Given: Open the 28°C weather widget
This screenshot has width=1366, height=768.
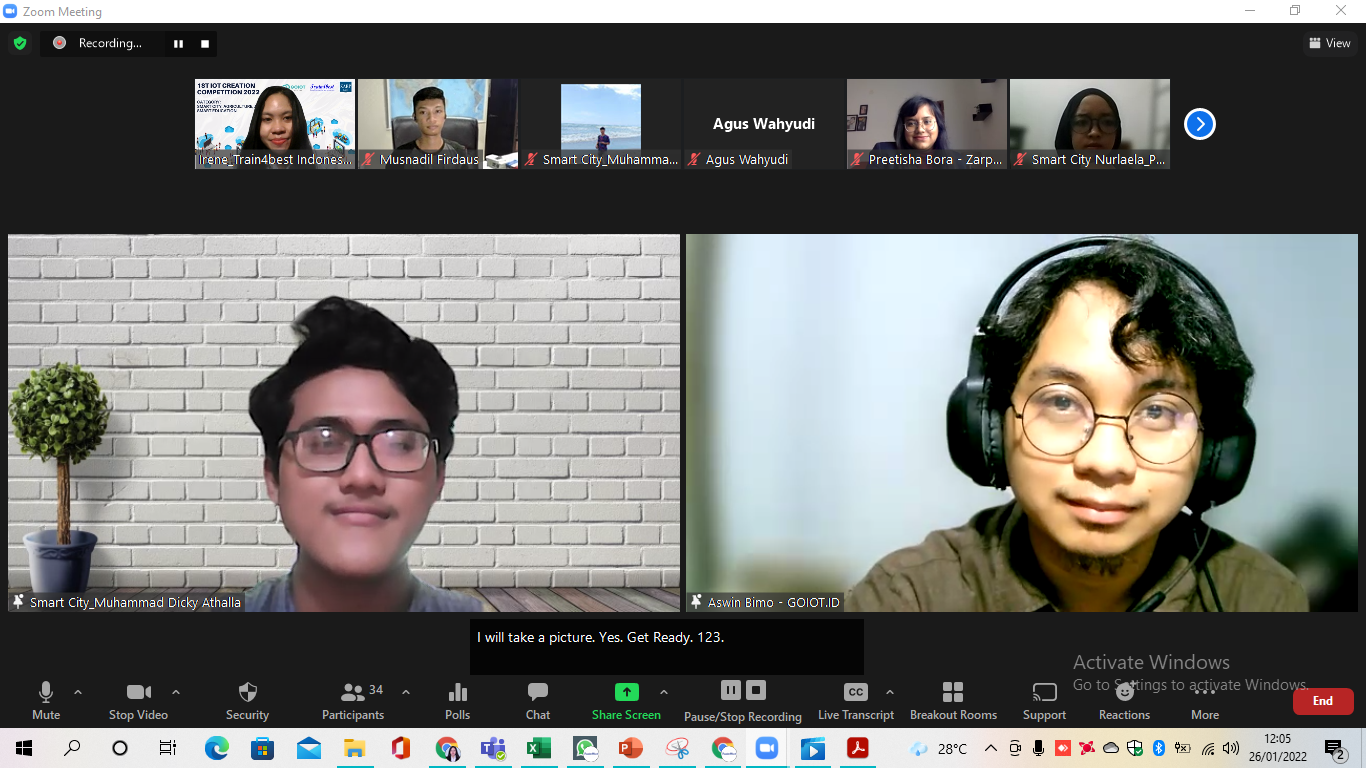Looking at the screenshot, I should tap(939, 748).
